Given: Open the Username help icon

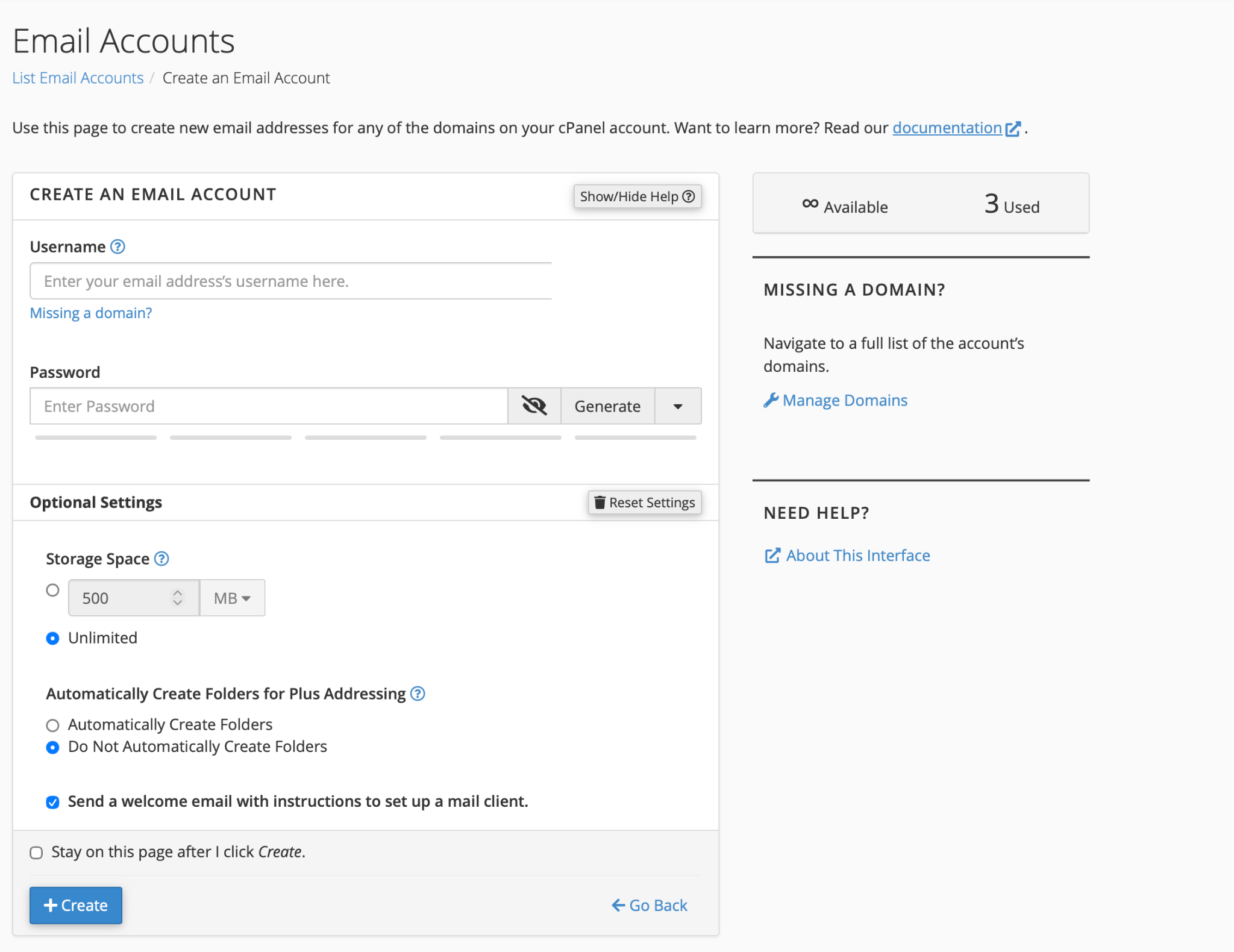Looking at the screenshot, I should click(118, 246).
